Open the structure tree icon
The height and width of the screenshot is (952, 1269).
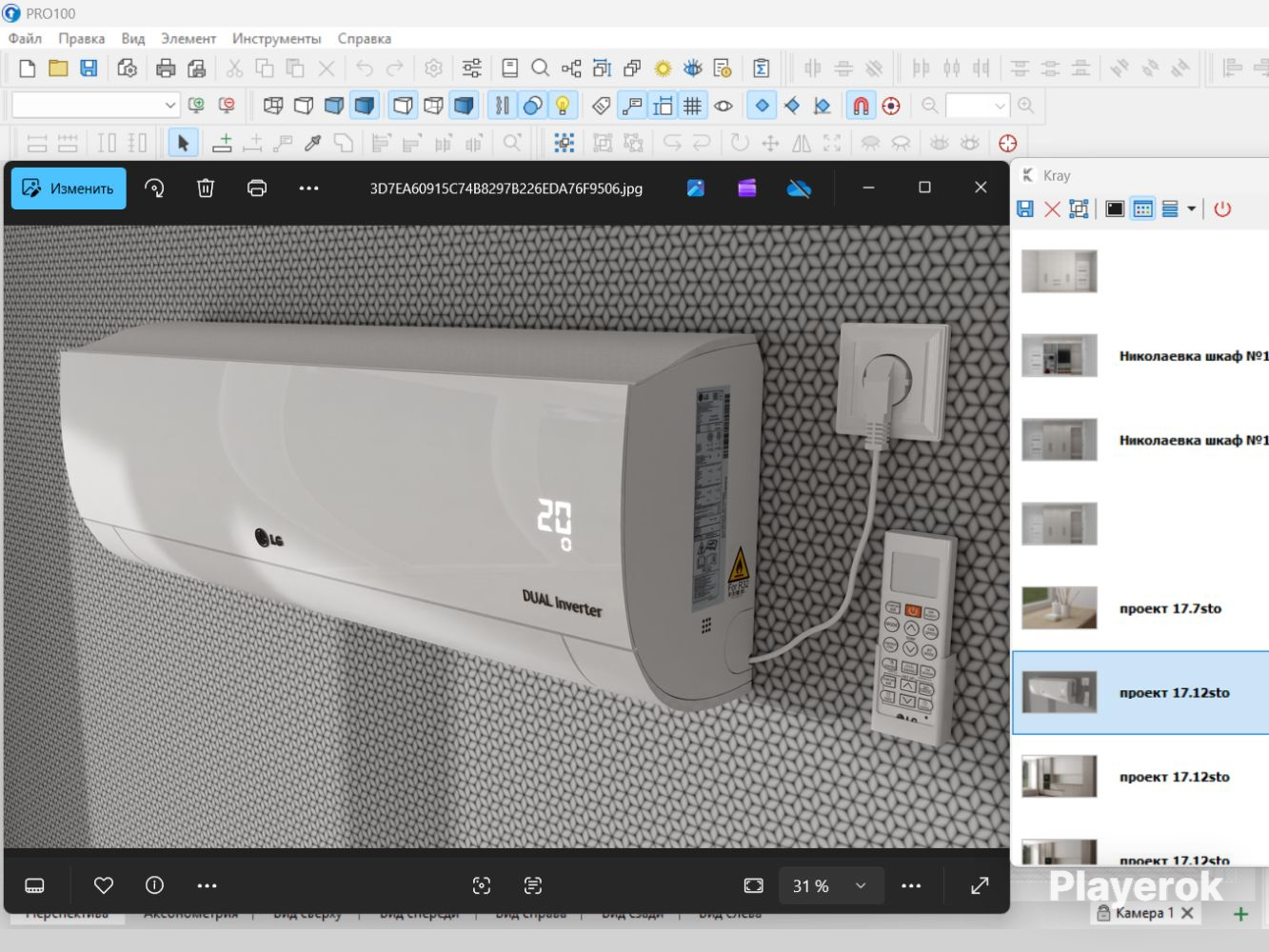[x=571, y=69]
